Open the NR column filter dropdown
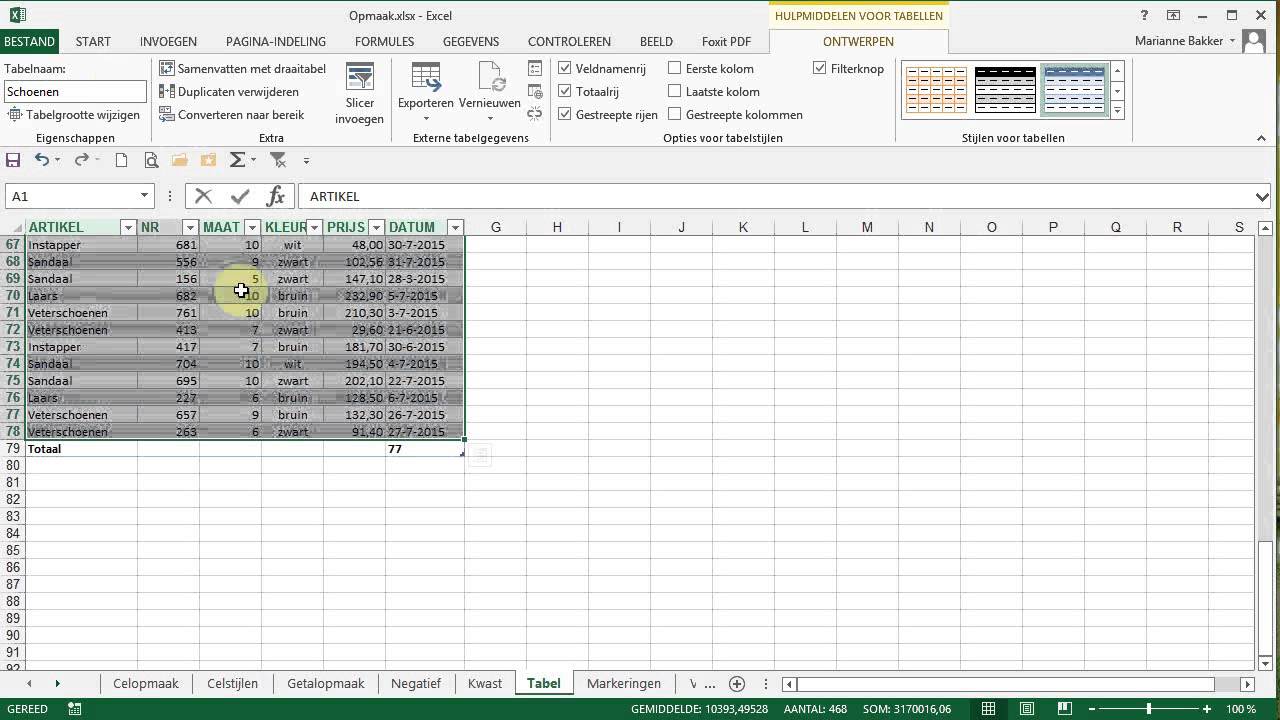The image size is (1280, 720). click(x=190, y=228)
